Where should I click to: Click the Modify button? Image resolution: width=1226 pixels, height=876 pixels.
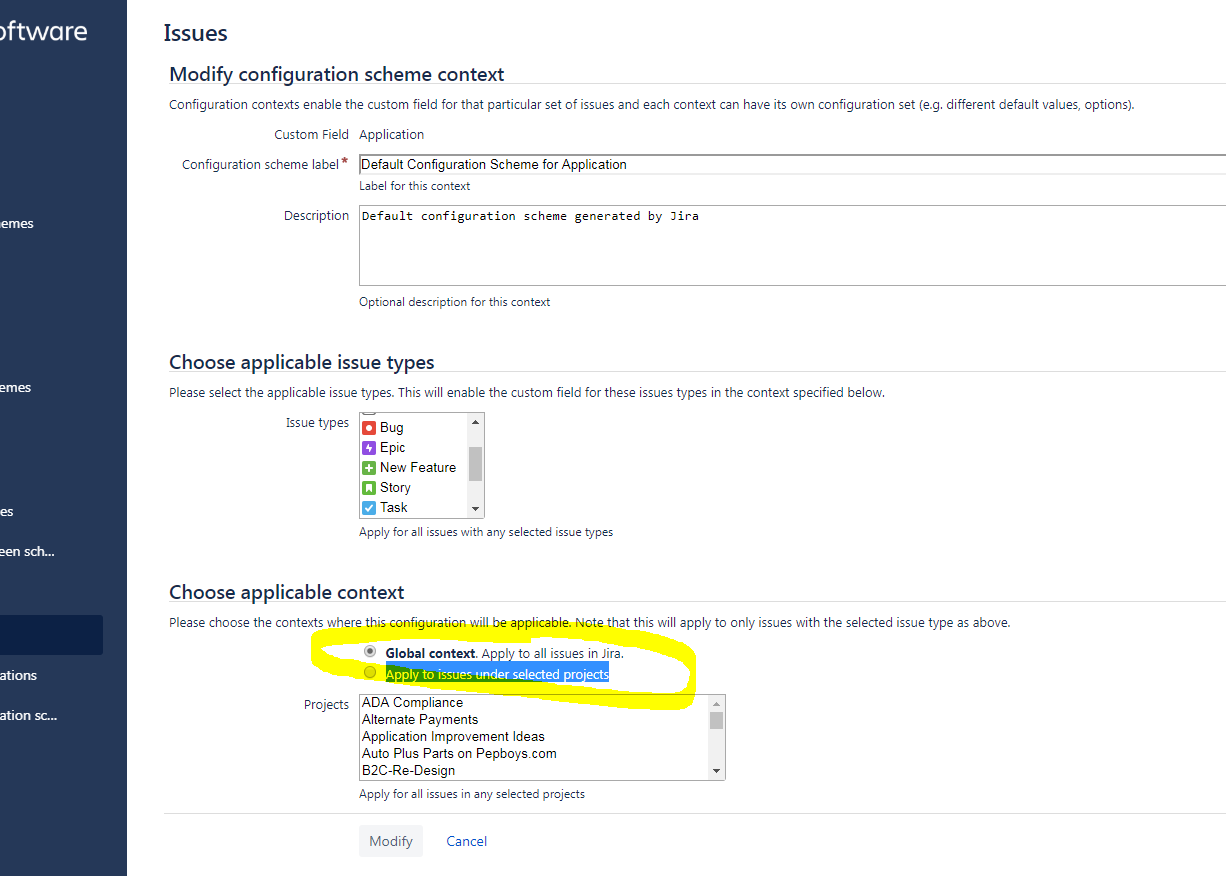coord(391,841)
